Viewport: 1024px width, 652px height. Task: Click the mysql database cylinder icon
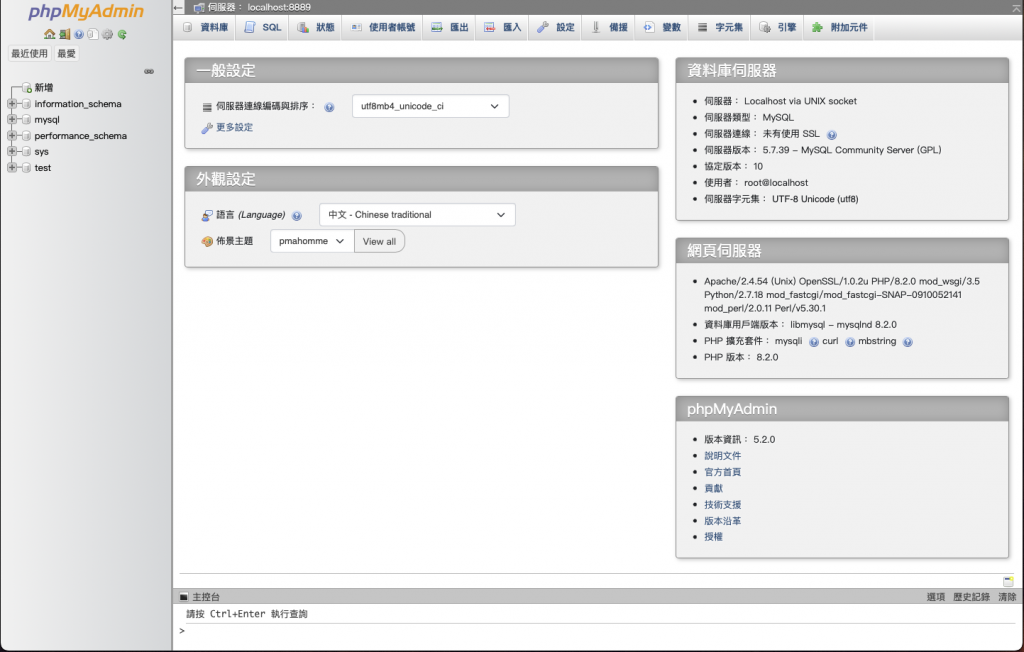click(x=26, y=120)
